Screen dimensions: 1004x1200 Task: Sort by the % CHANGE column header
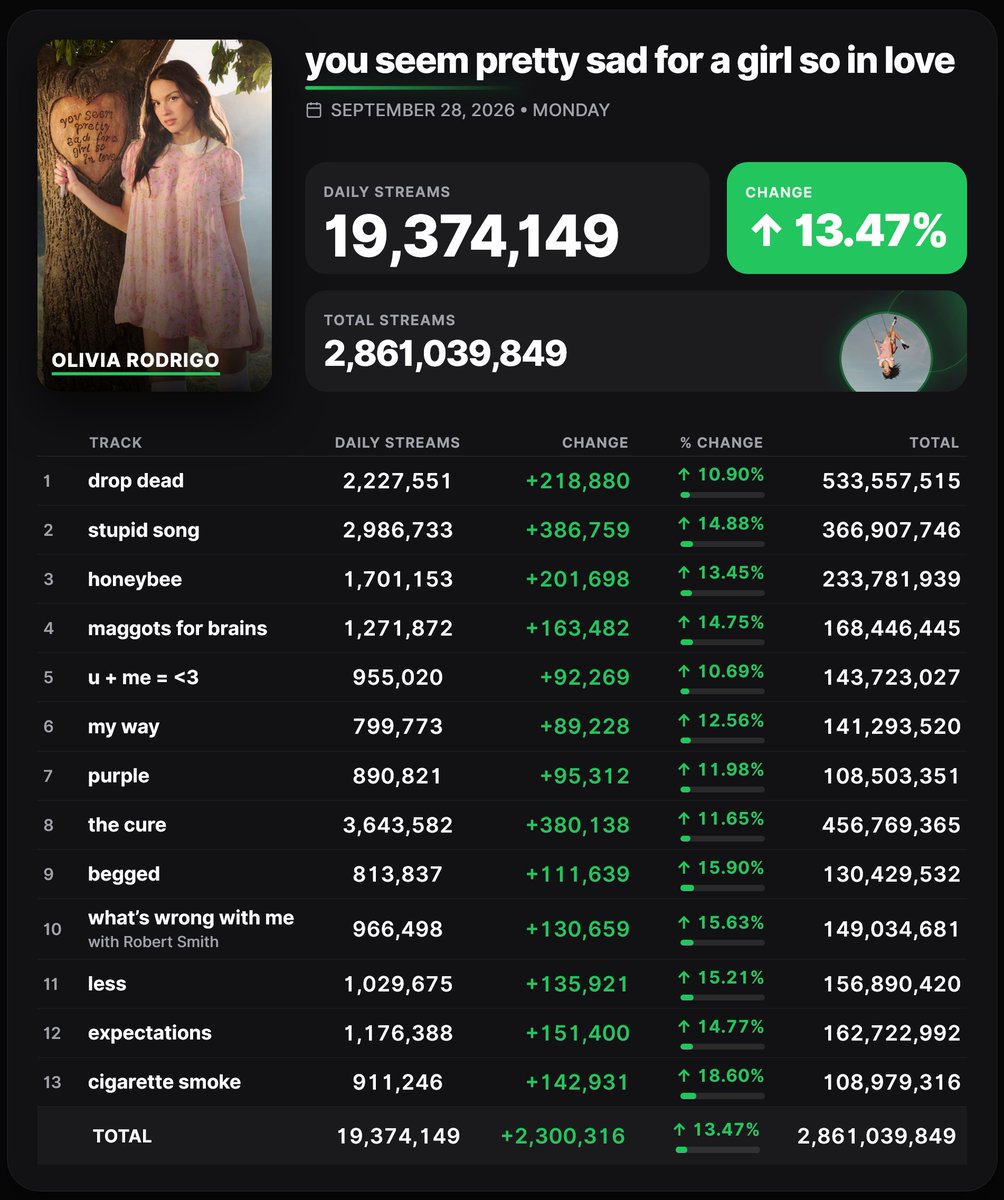pyautogui.click(x=722, y=442)
